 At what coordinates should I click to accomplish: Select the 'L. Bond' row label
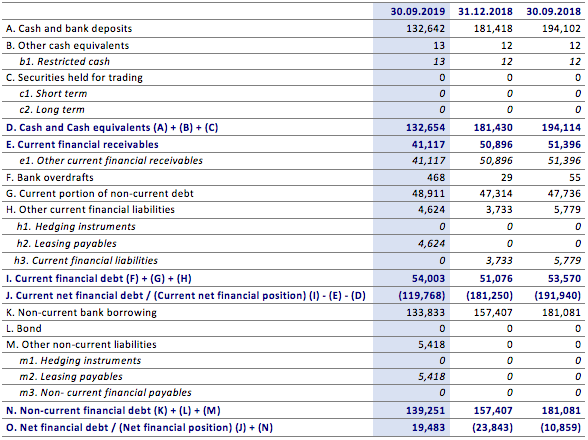(x=24, y=329)
